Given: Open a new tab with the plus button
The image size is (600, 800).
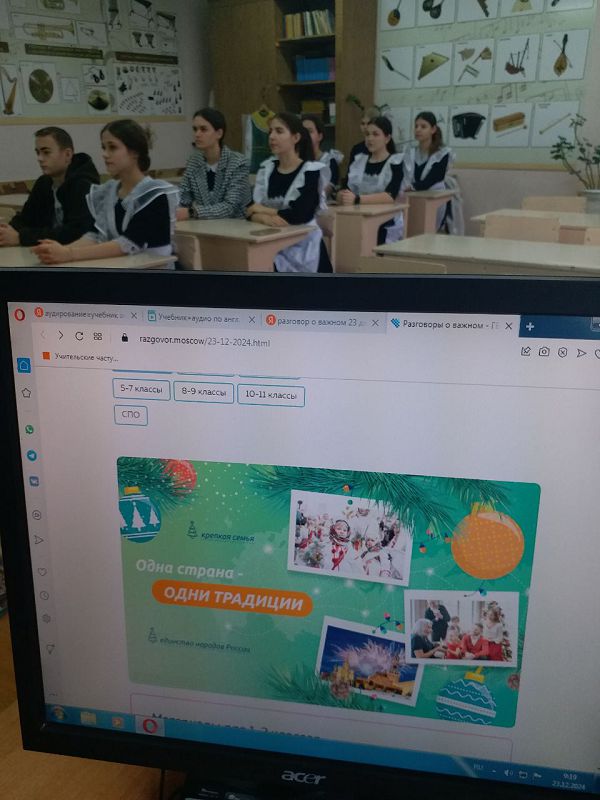Looking at the screenshot, I should (530, 327).
